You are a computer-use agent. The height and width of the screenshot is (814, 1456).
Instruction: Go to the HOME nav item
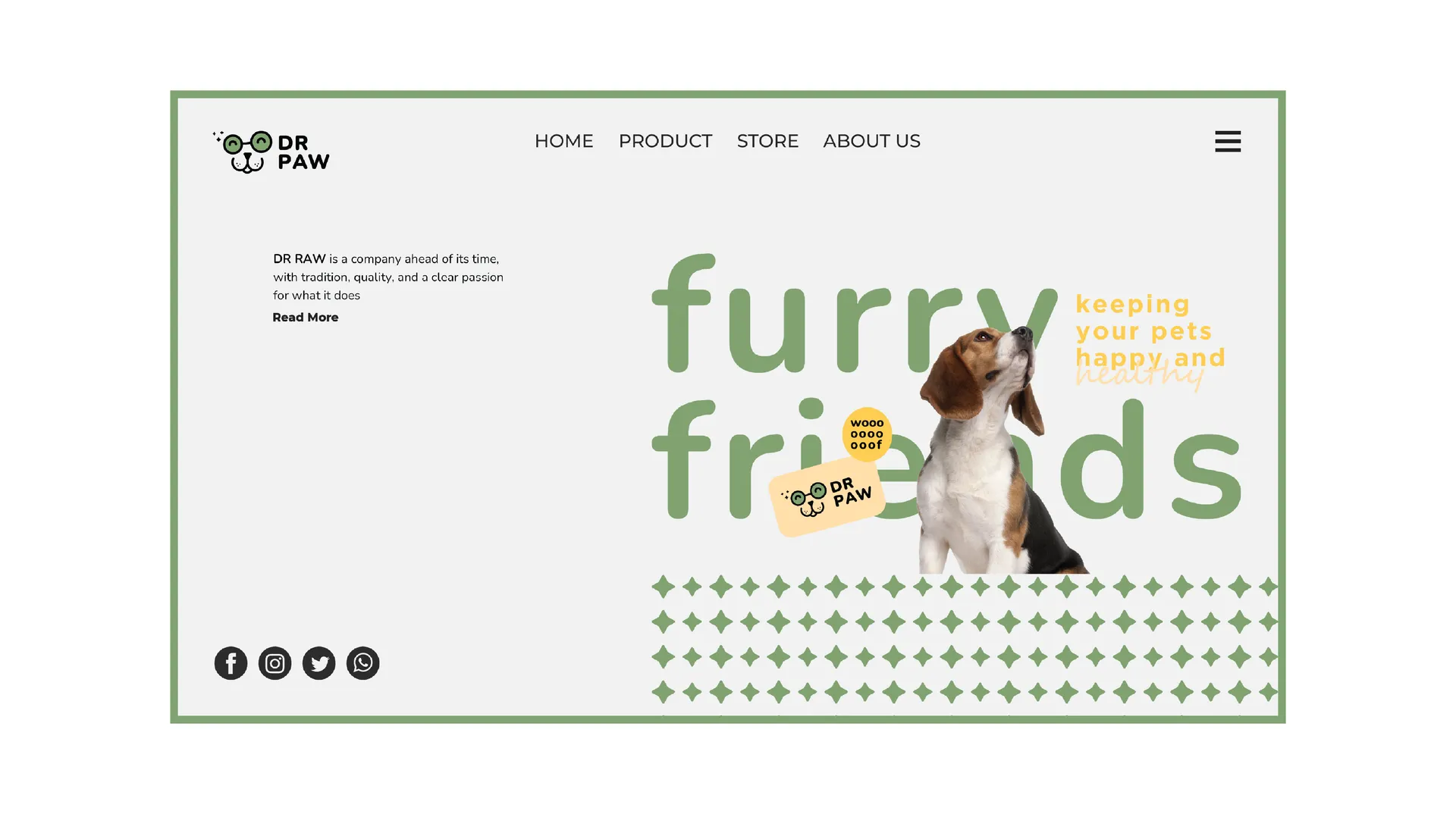563,141
